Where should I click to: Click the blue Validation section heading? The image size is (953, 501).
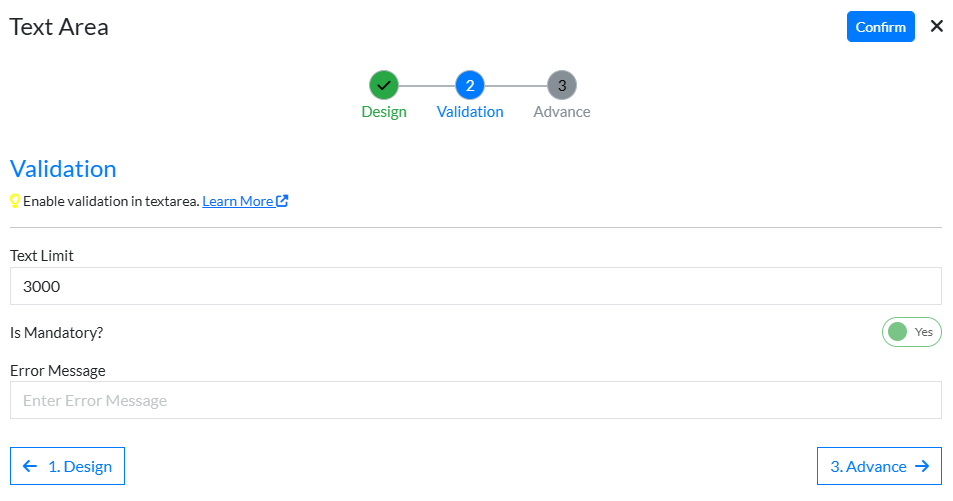(x=63, y=168)
